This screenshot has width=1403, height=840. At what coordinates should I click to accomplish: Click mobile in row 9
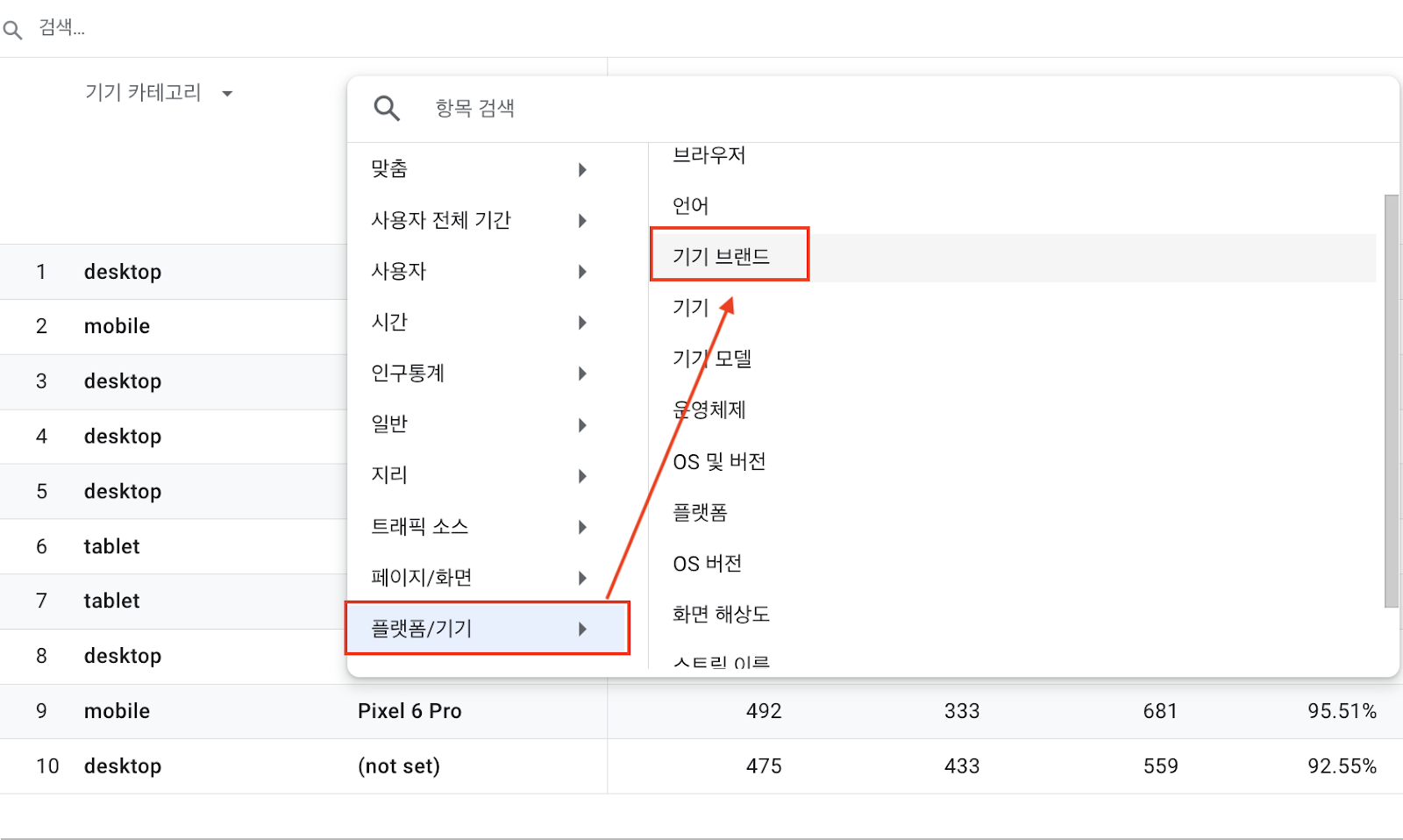tap(117, 711)
